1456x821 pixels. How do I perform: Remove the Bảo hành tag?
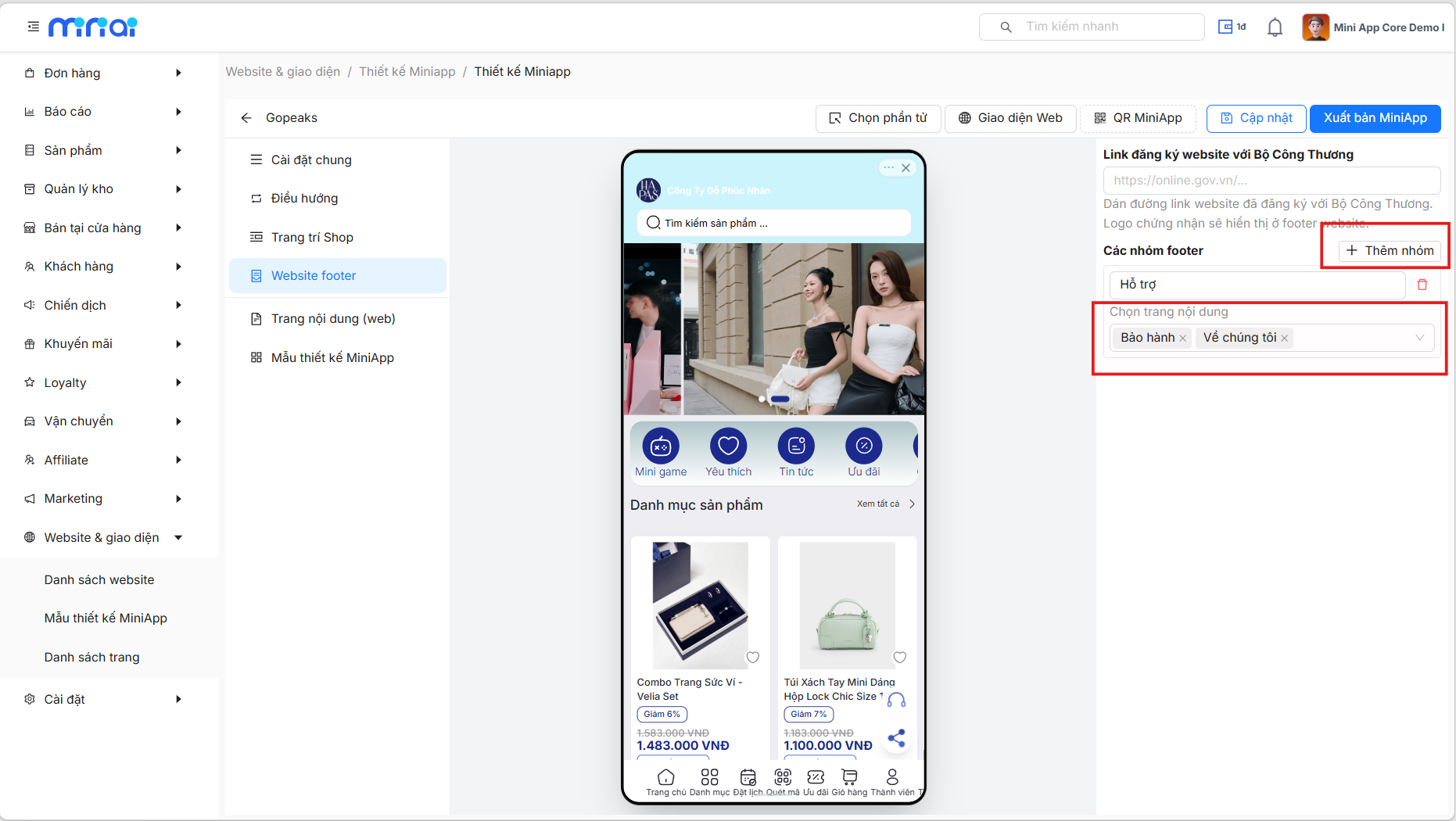tap(1183, 338)
